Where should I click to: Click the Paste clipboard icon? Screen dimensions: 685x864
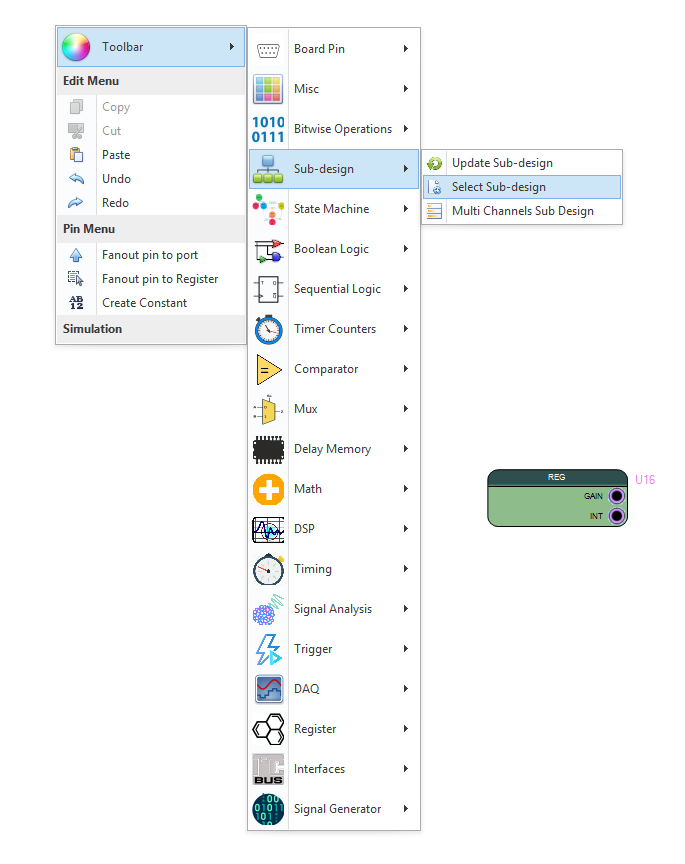76,155
